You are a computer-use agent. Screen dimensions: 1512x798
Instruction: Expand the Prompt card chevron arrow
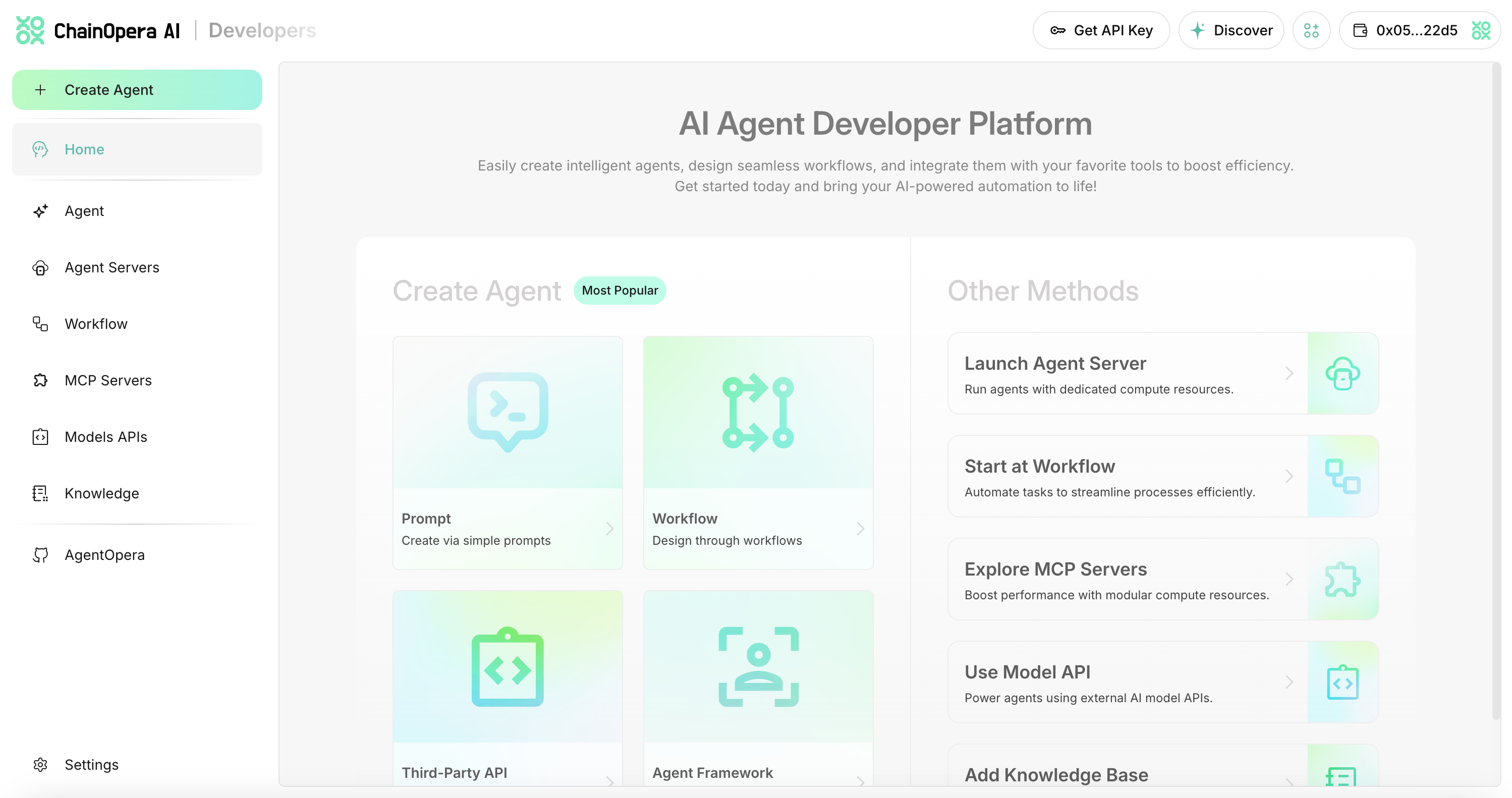click(x=610, y=529)
